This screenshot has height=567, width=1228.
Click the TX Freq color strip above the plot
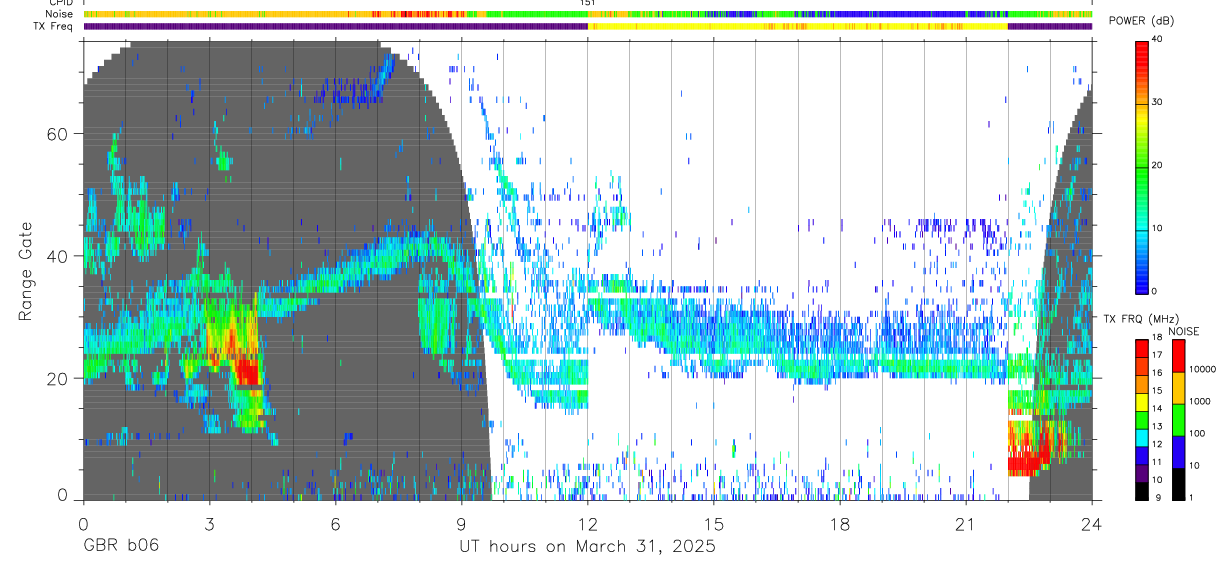coord(588,26)
